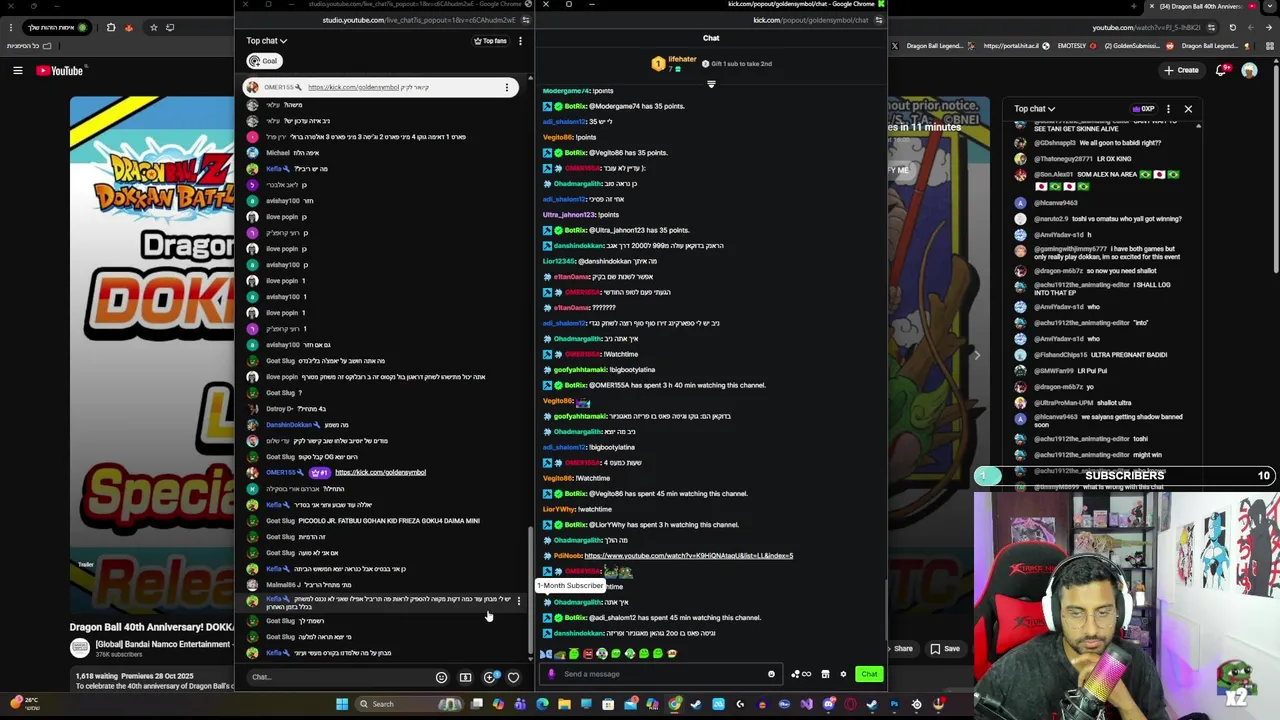1280x720 pixels.
Task: Click the YouTube logo
Action: click(x=60, y=70)
